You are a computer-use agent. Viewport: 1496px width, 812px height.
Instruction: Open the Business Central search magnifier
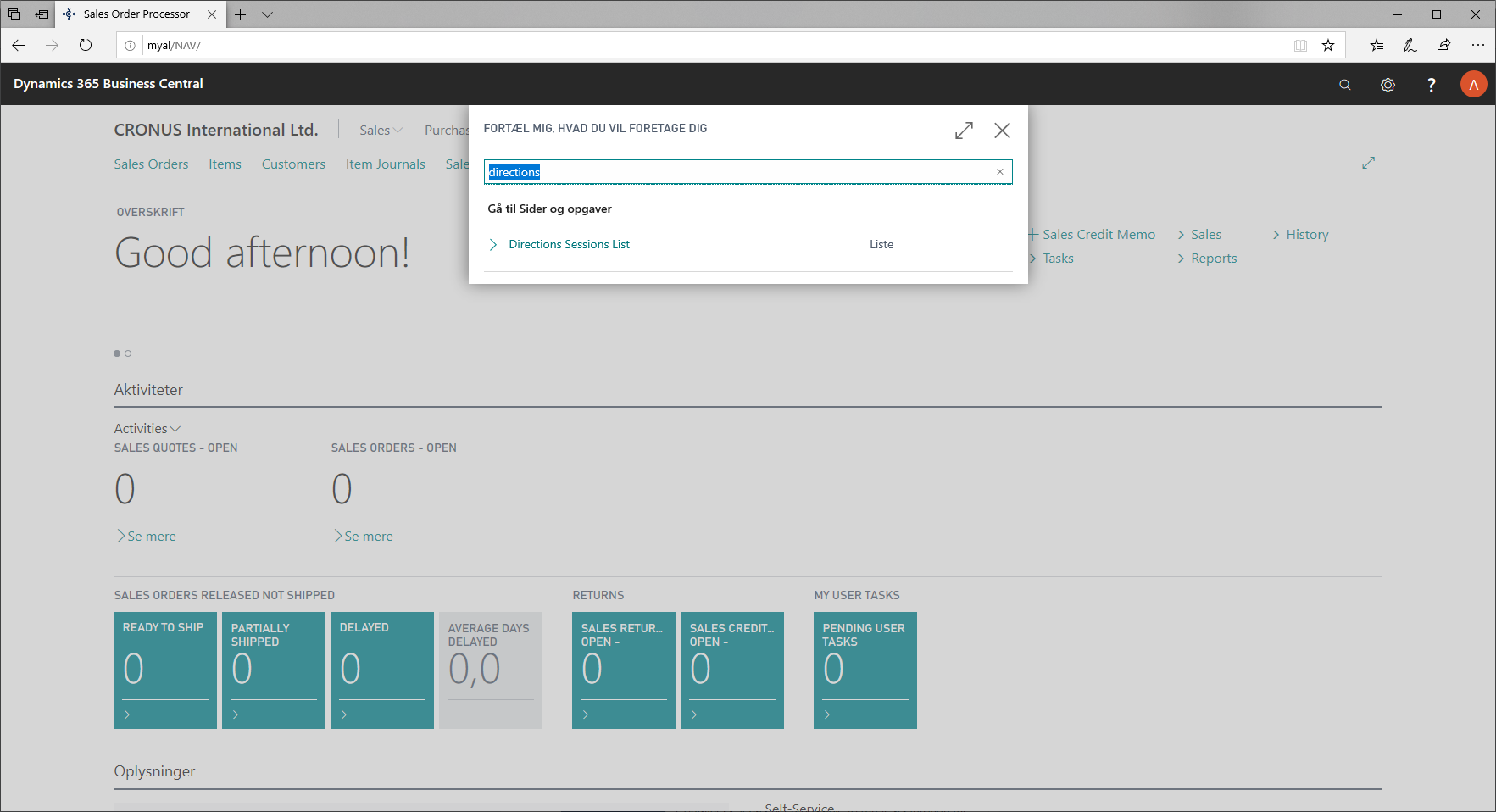[x=1345, y=85]
